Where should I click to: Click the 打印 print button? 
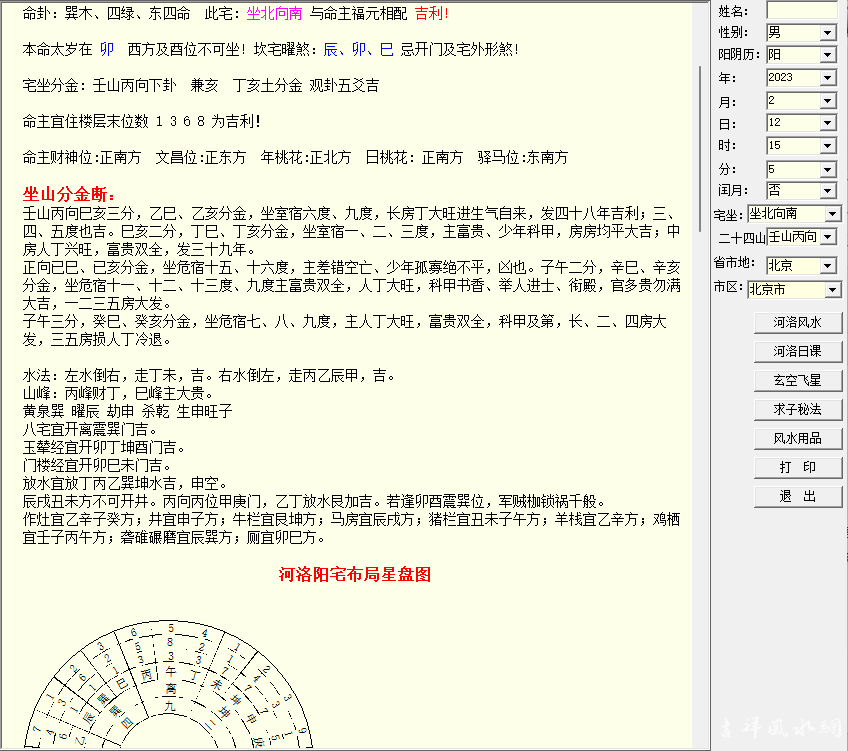(798, 467)
